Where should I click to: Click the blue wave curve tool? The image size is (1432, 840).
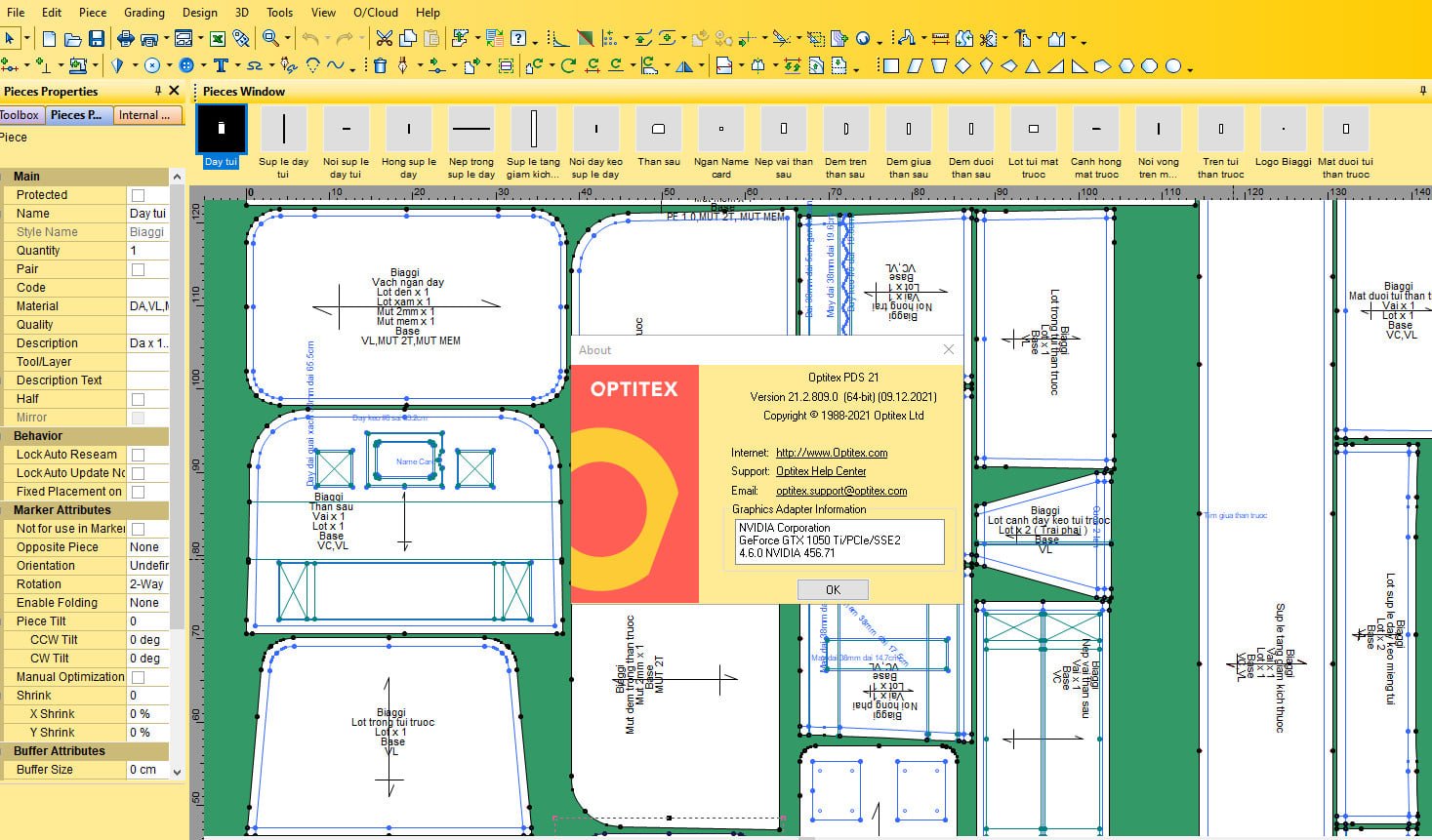[x=335, y=66]
